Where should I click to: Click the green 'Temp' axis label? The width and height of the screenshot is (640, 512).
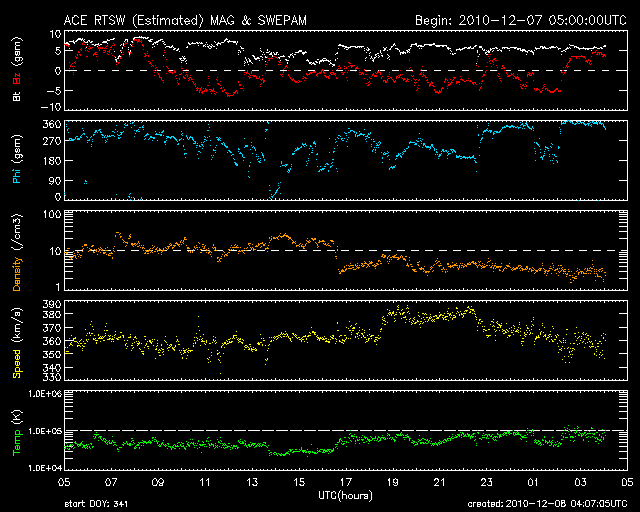click(x=17, y=442)
